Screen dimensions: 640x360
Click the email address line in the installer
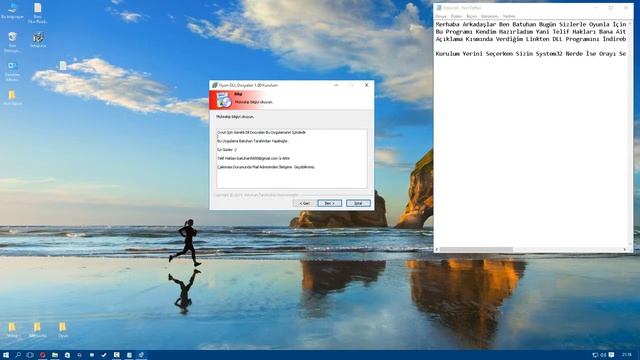253,158
